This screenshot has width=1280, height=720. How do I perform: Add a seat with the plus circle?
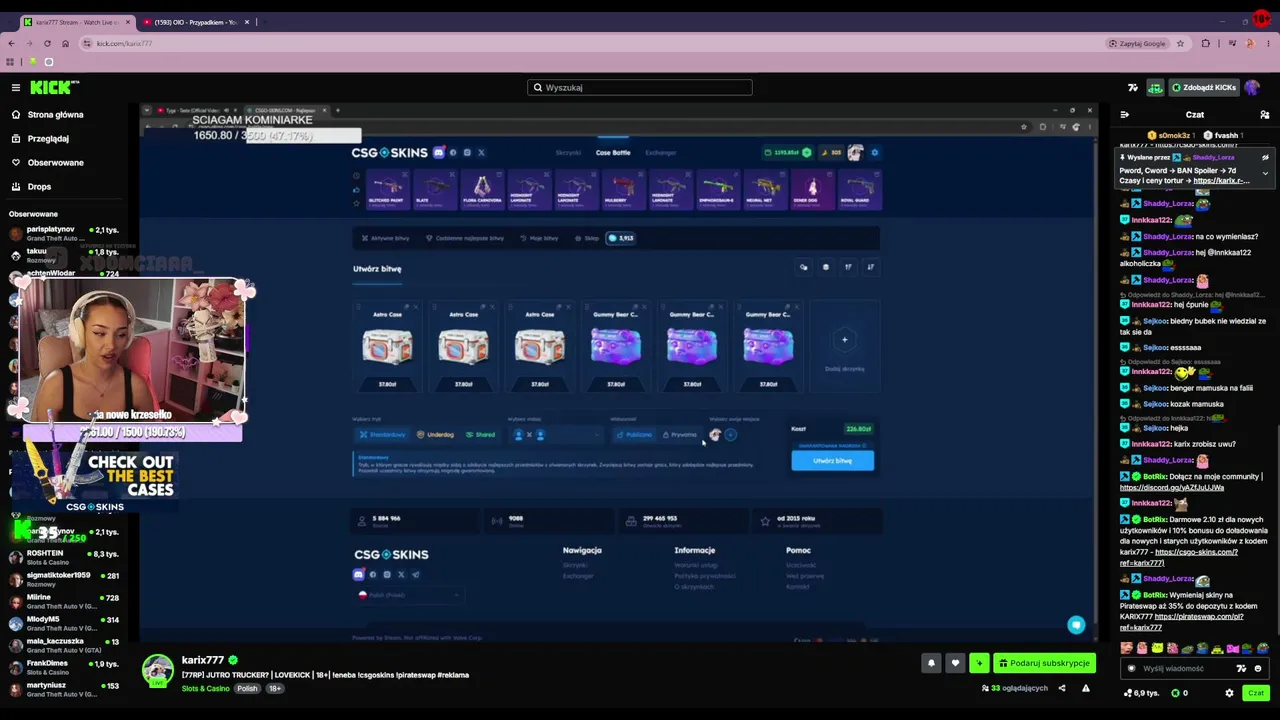click(x=731, y=435)
